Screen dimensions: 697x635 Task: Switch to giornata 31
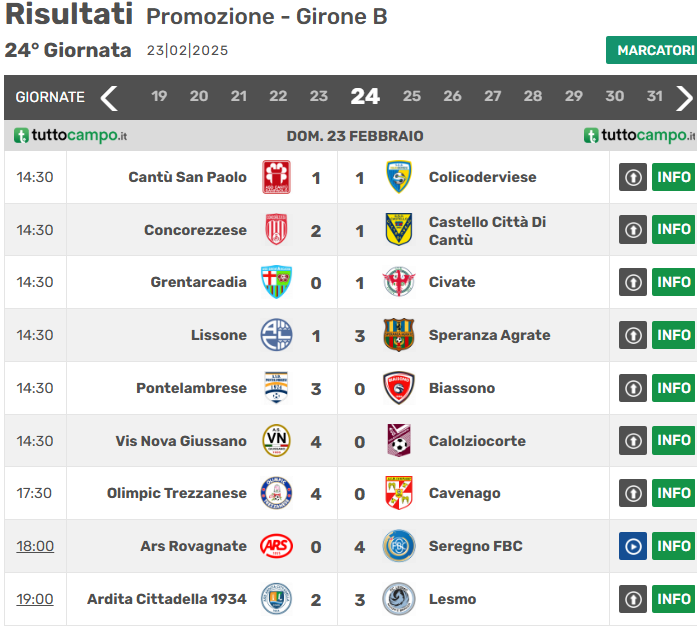pos(654,96)
